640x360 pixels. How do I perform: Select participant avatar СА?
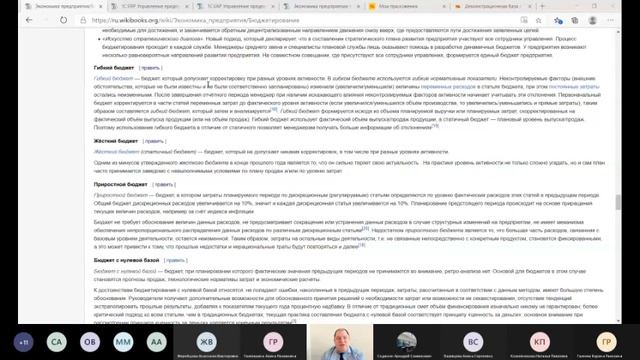click(56, 342)
